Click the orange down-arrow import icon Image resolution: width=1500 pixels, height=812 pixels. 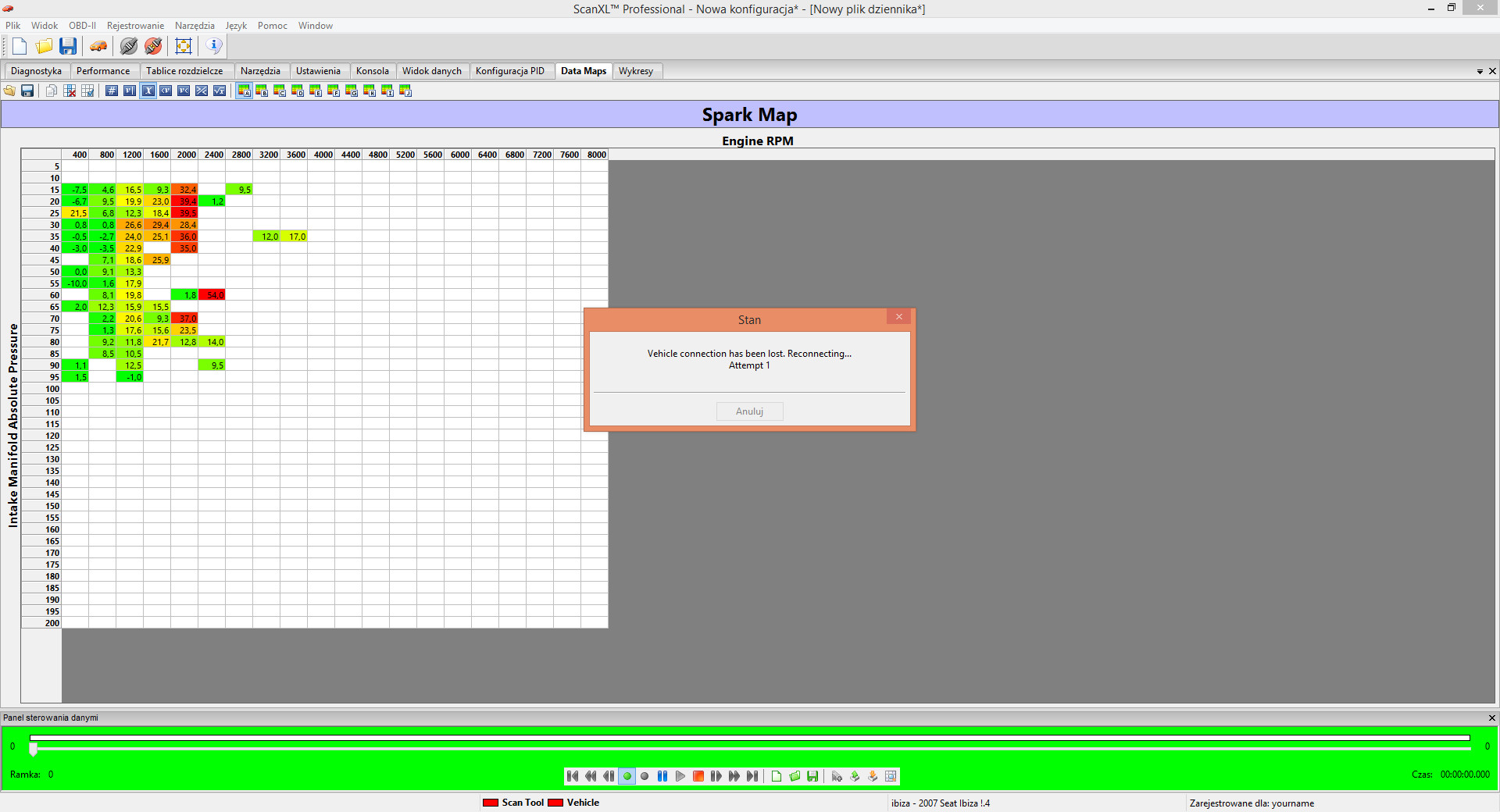(873, 776)
